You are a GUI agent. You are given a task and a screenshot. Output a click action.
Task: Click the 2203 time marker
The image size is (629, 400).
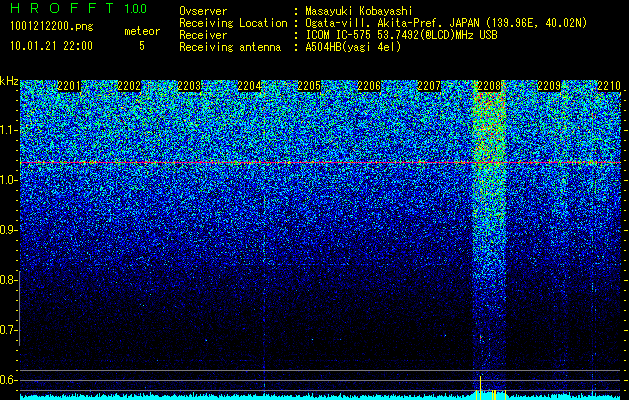click(189, 86)
